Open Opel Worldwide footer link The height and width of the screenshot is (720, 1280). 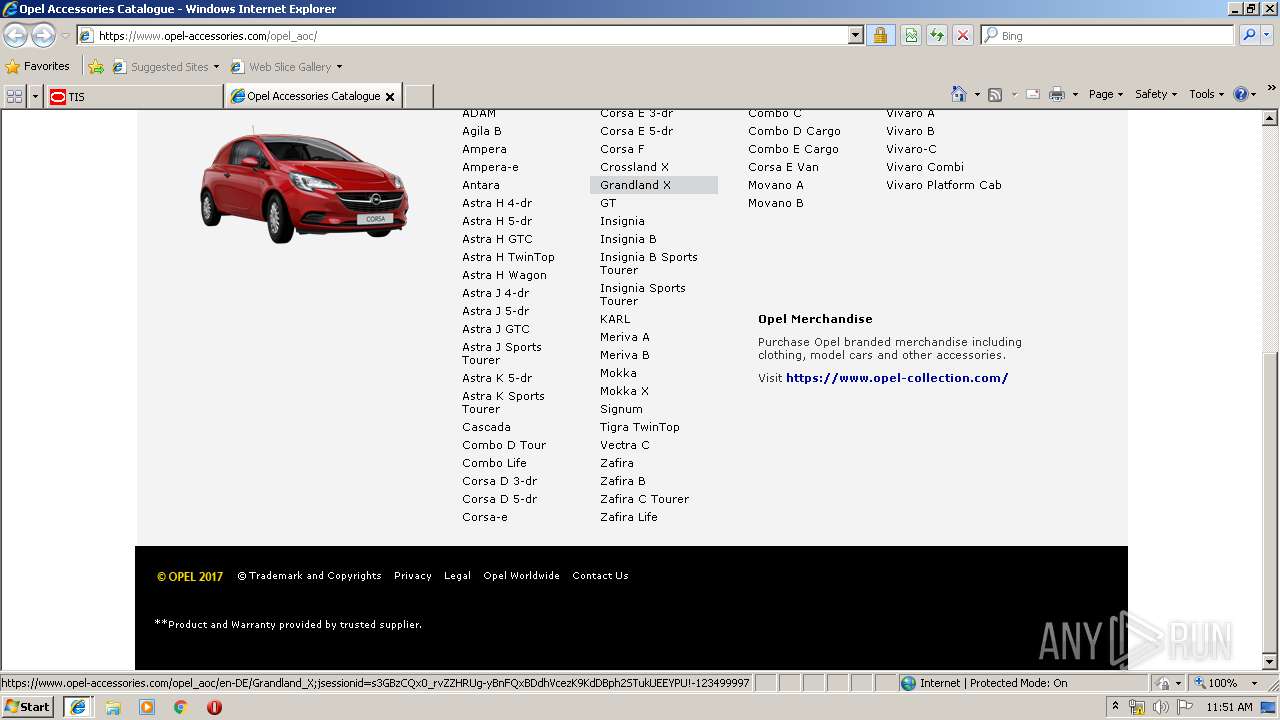pos(521,576)
